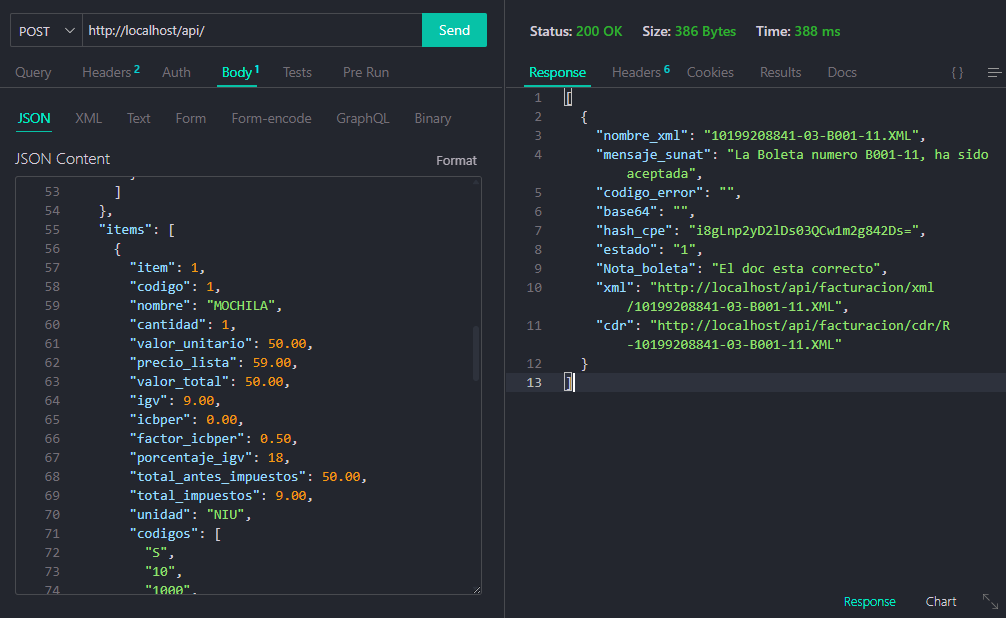Select the Pre Run tab

click(x=366, y=72)
